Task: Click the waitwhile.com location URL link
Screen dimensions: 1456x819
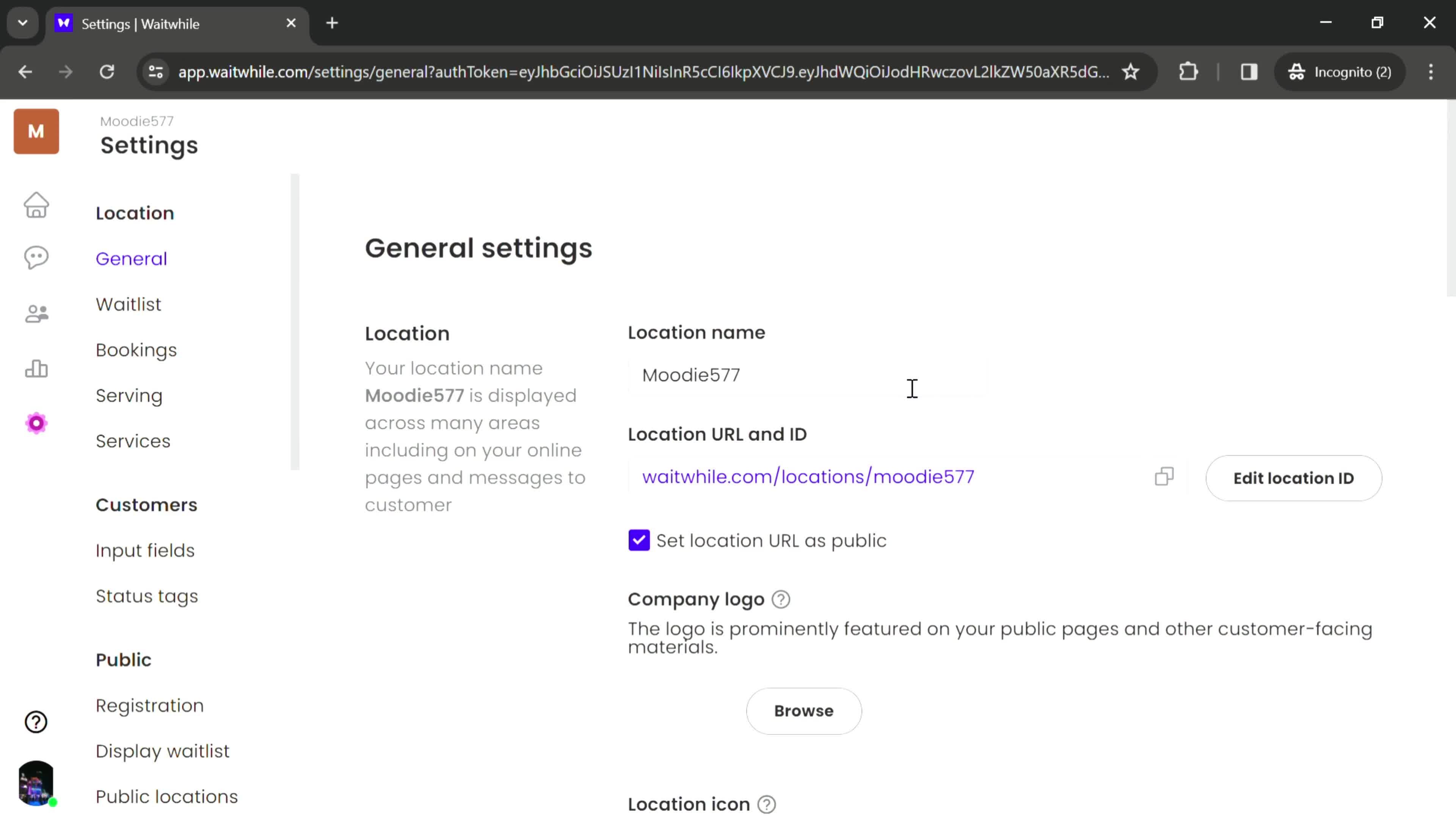Action: (x=808, y=476)
